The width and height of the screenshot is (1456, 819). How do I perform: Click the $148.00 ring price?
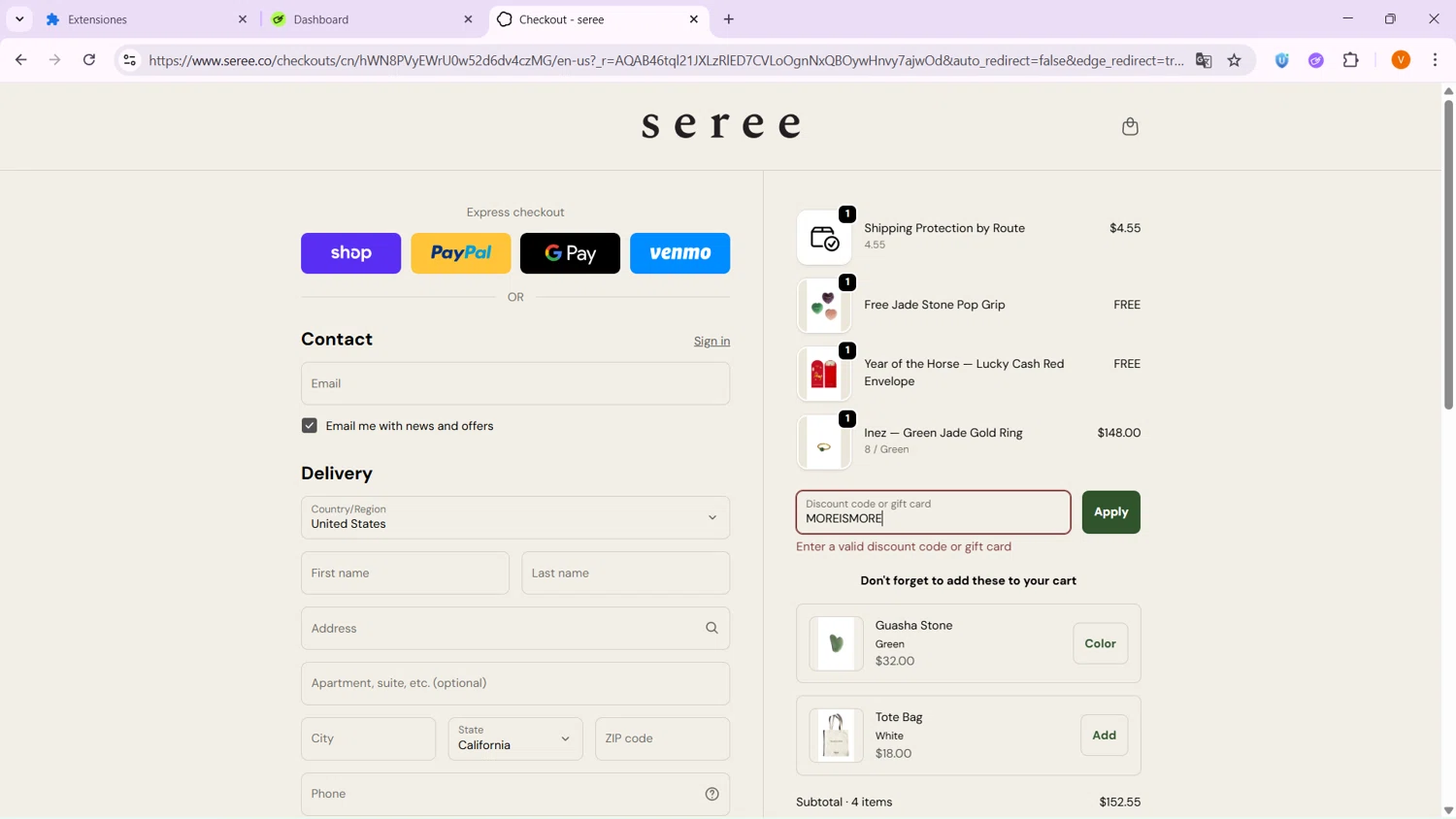tap(1118, 433)
